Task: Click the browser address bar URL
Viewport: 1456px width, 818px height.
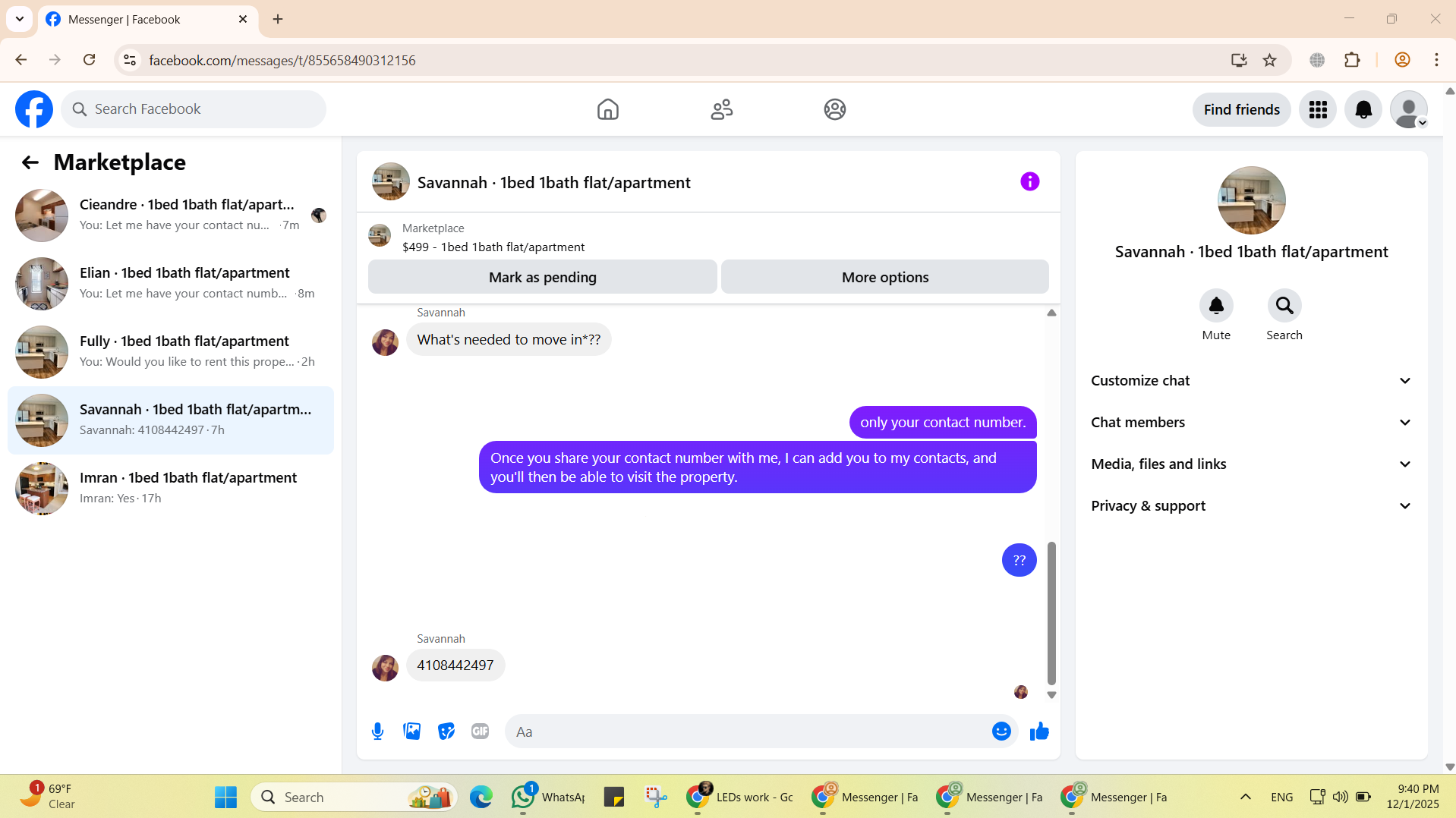Action: pyautogui.click(x=282, y=60)
